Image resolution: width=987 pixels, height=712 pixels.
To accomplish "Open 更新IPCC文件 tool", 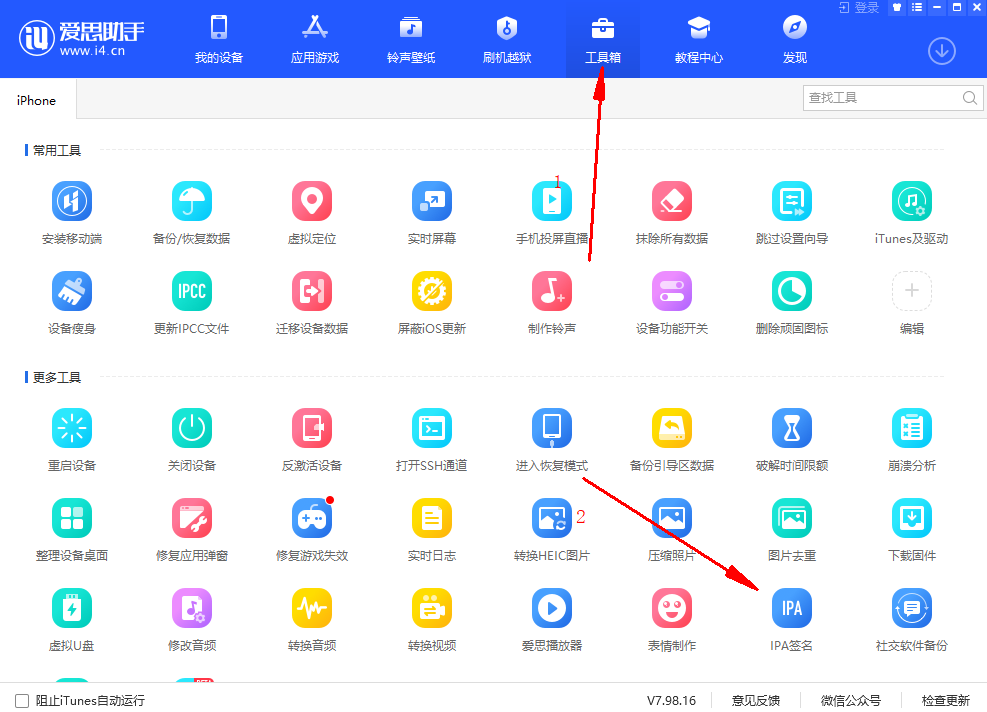I will (192, 291).
